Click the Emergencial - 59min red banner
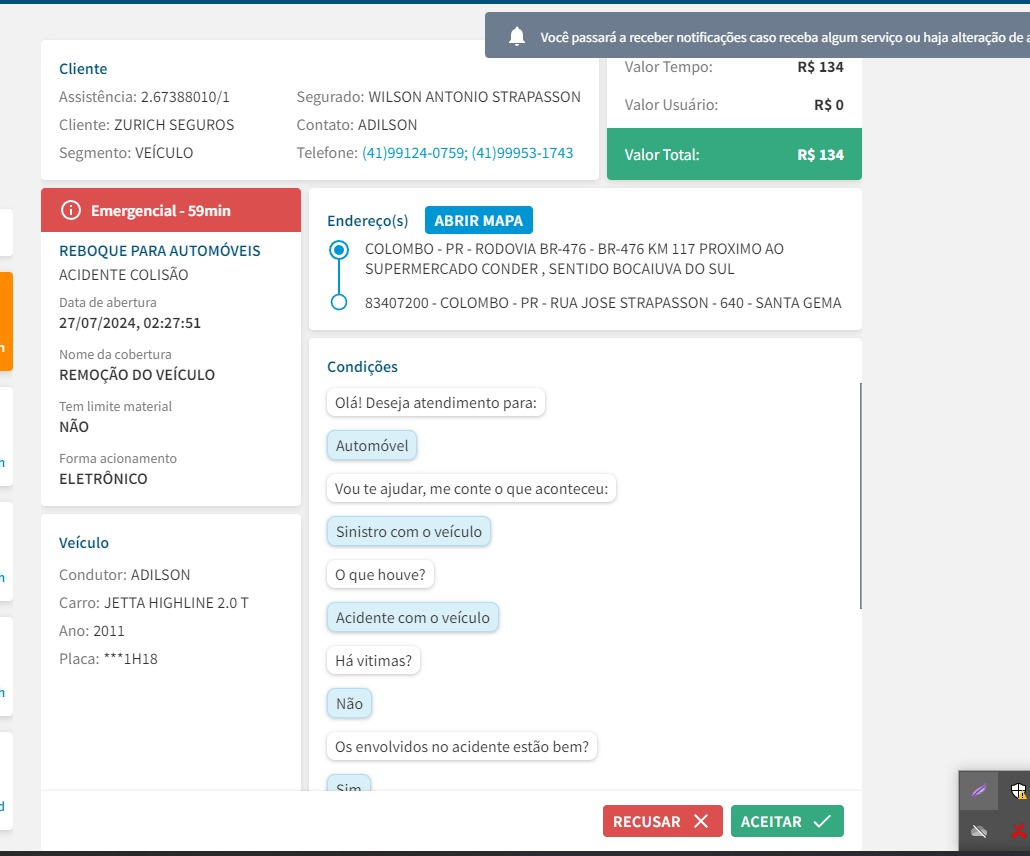 coord(171,210)
